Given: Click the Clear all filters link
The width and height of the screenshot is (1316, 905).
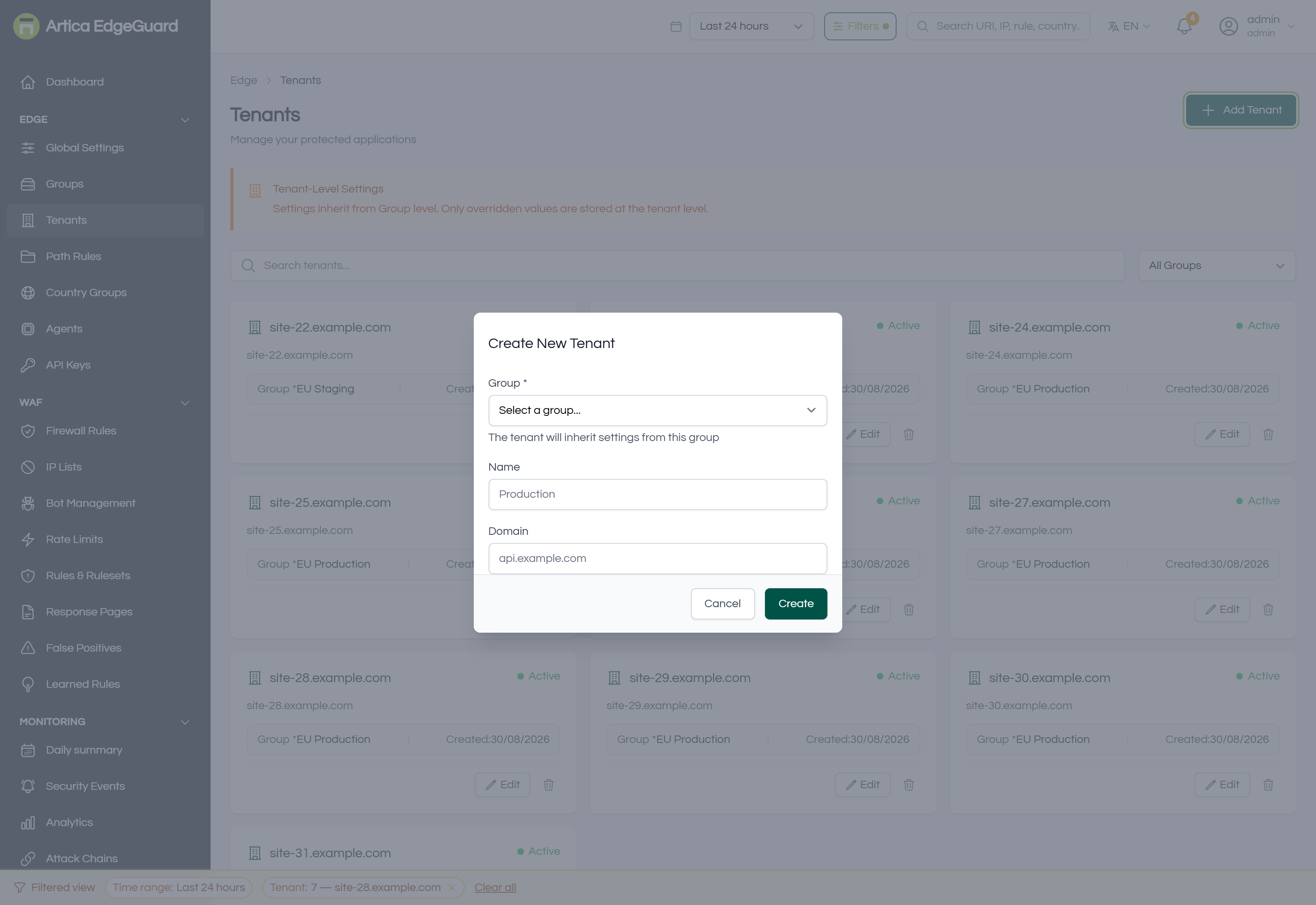Looking at the screenshot, I should pyautogui.click(x=495, y=887).
